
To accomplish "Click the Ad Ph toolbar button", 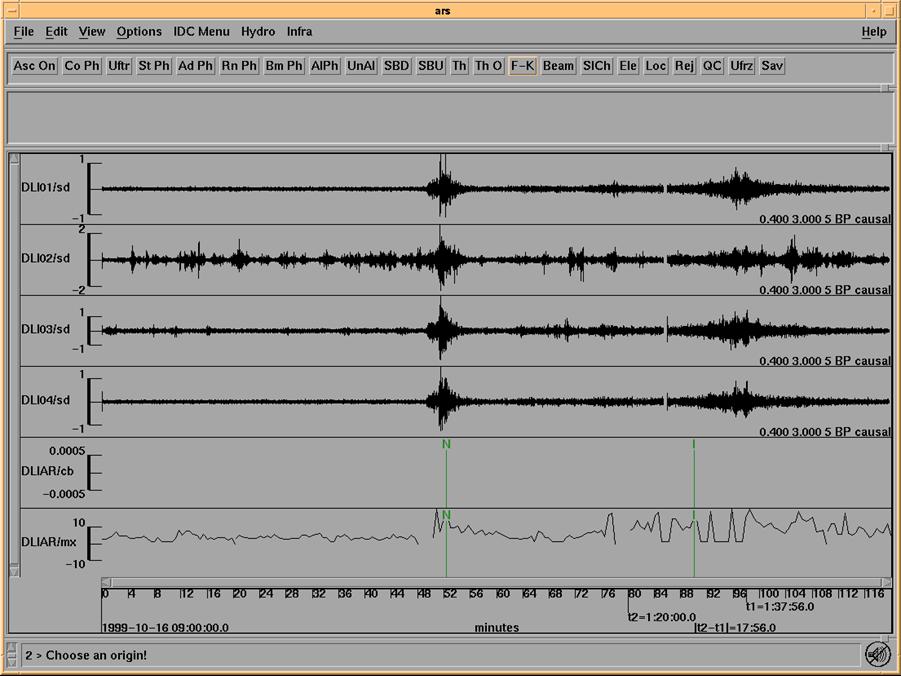I will pos(196,66).
